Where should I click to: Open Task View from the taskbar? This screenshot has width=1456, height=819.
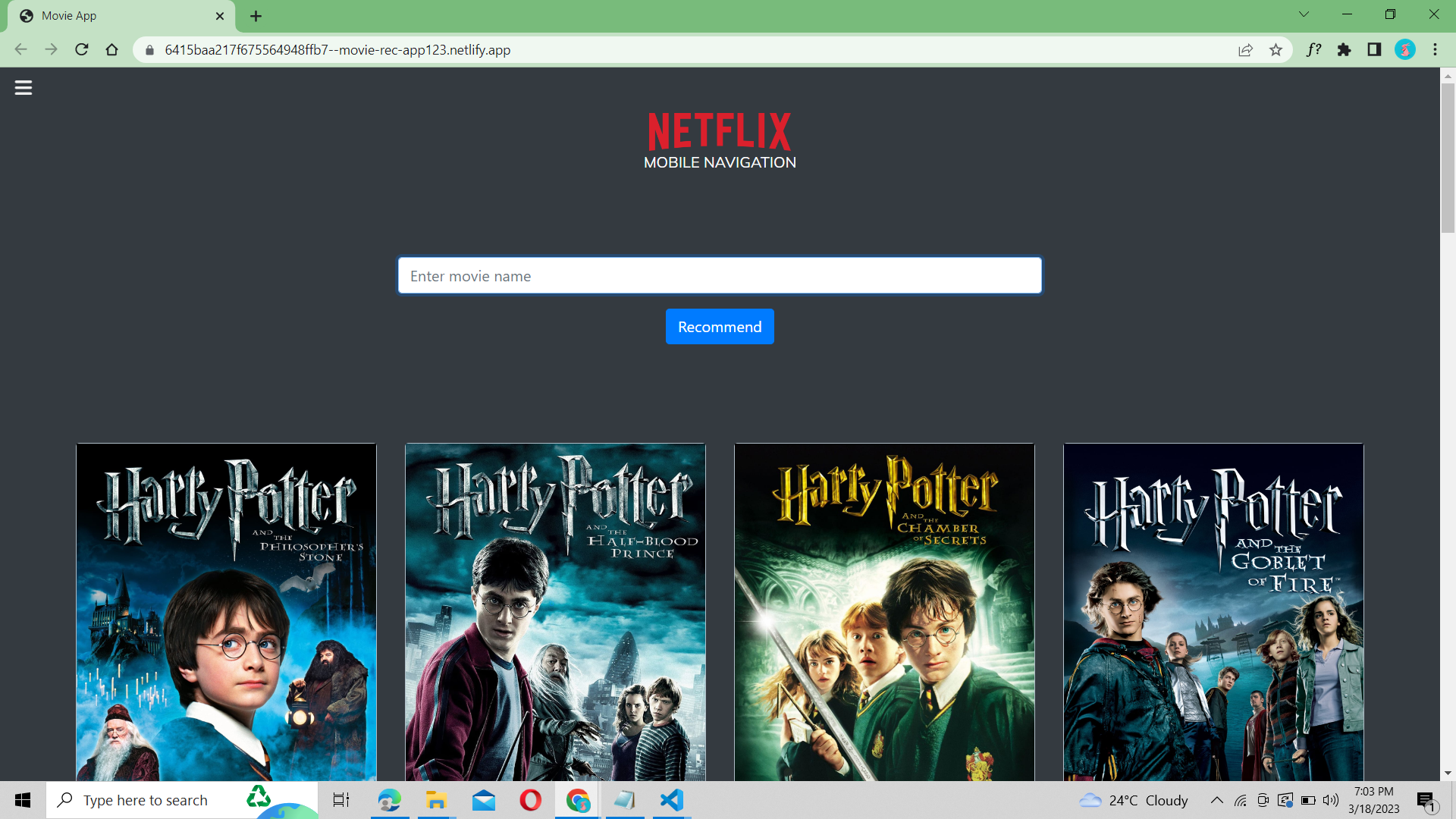[x=341, y=799]
